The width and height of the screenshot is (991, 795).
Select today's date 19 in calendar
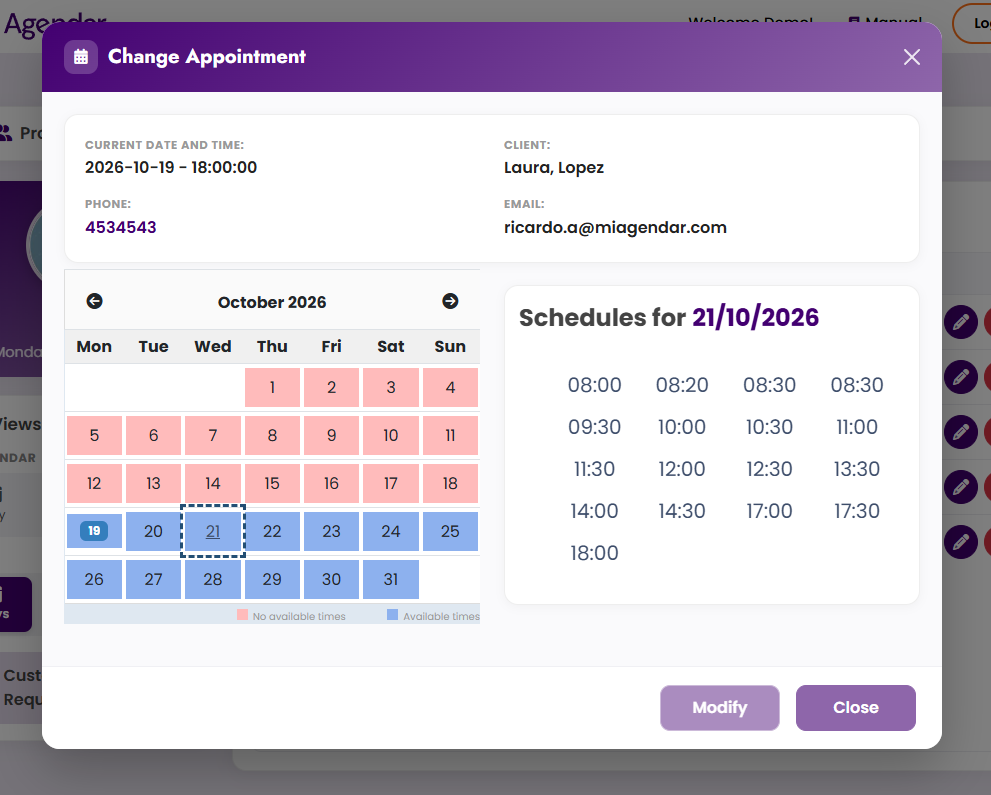coord(94,531)
